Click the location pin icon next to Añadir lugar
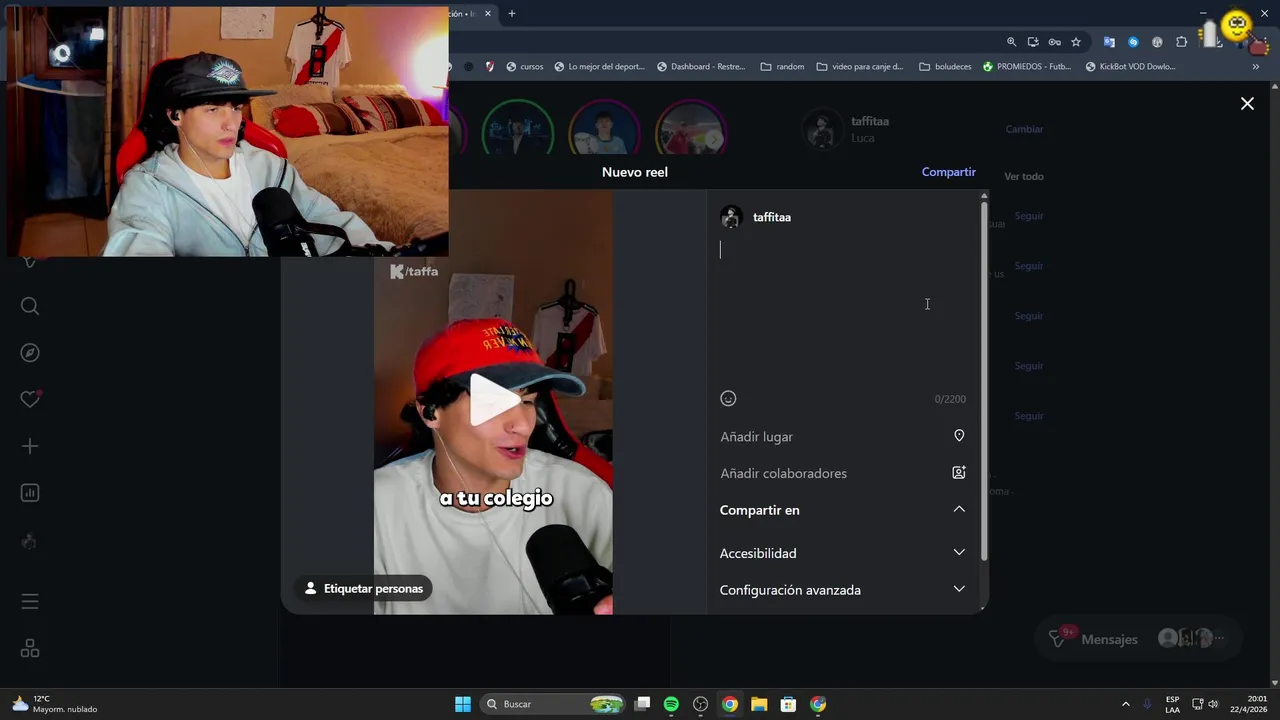This screenshot has height=720, width=1280. tap(959, 436)
